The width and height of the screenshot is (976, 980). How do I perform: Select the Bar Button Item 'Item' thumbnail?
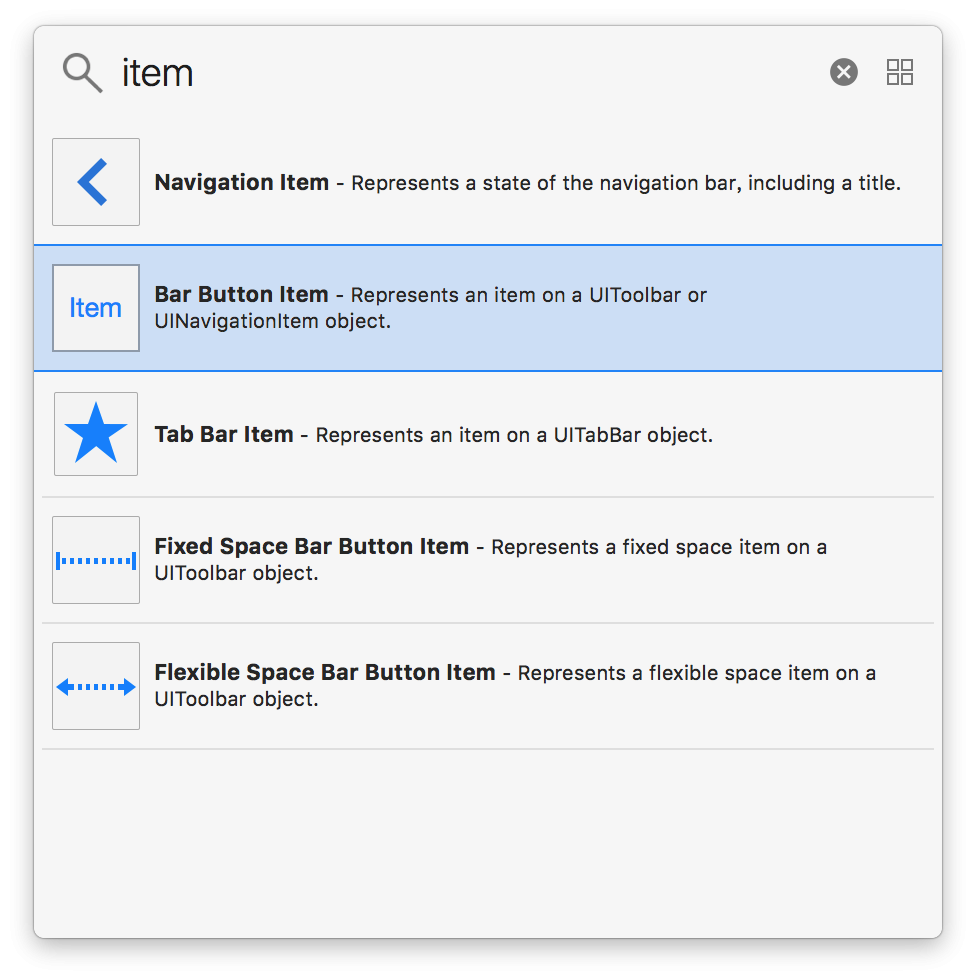point(96,308)
